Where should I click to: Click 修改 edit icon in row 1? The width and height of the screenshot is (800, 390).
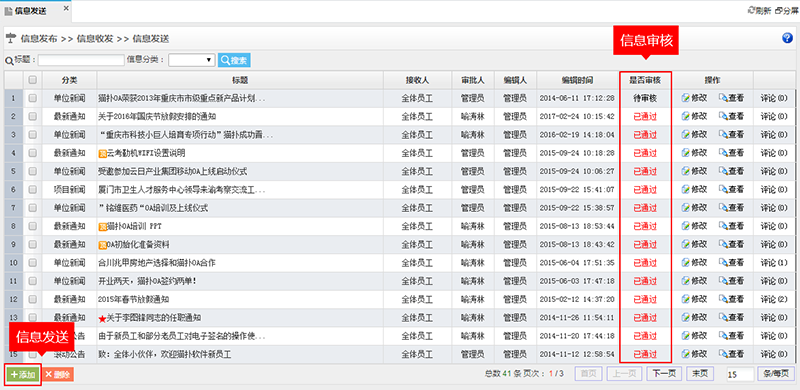click(x=694, y=98)
